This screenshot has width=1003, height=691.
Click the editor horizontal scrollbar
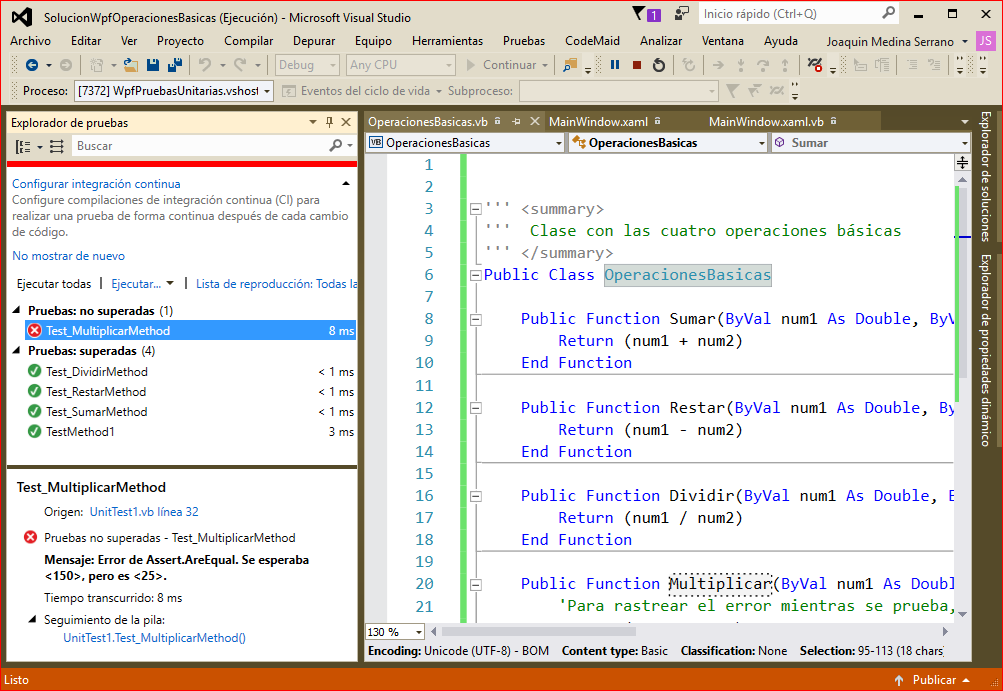[689, 631]
